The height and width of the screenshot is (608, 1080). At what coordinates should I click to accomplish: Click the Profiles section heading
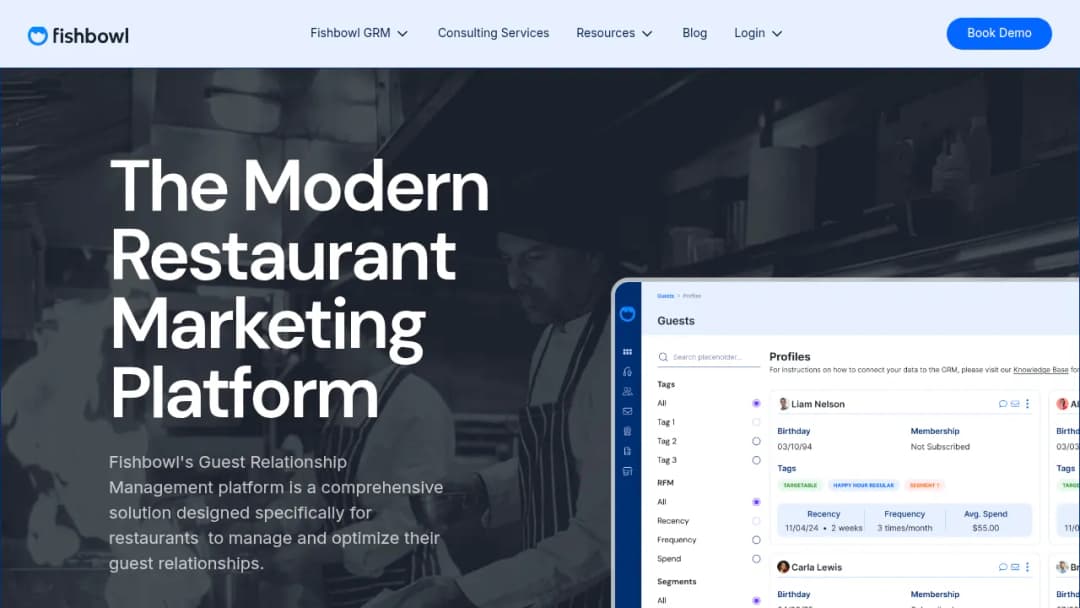tap(789, 357)
